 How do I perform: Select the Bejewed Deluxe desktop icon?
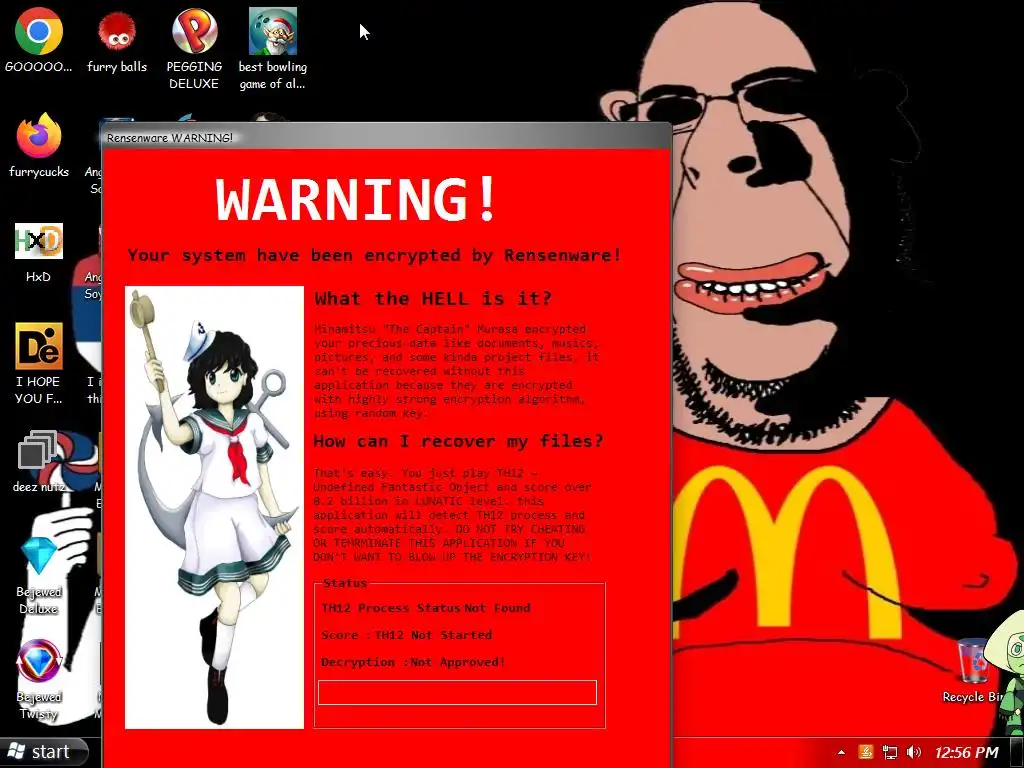(39, 576)
